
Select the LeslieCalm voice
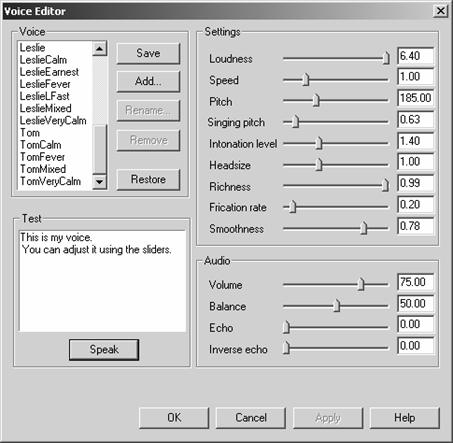(x=43, y=60)
